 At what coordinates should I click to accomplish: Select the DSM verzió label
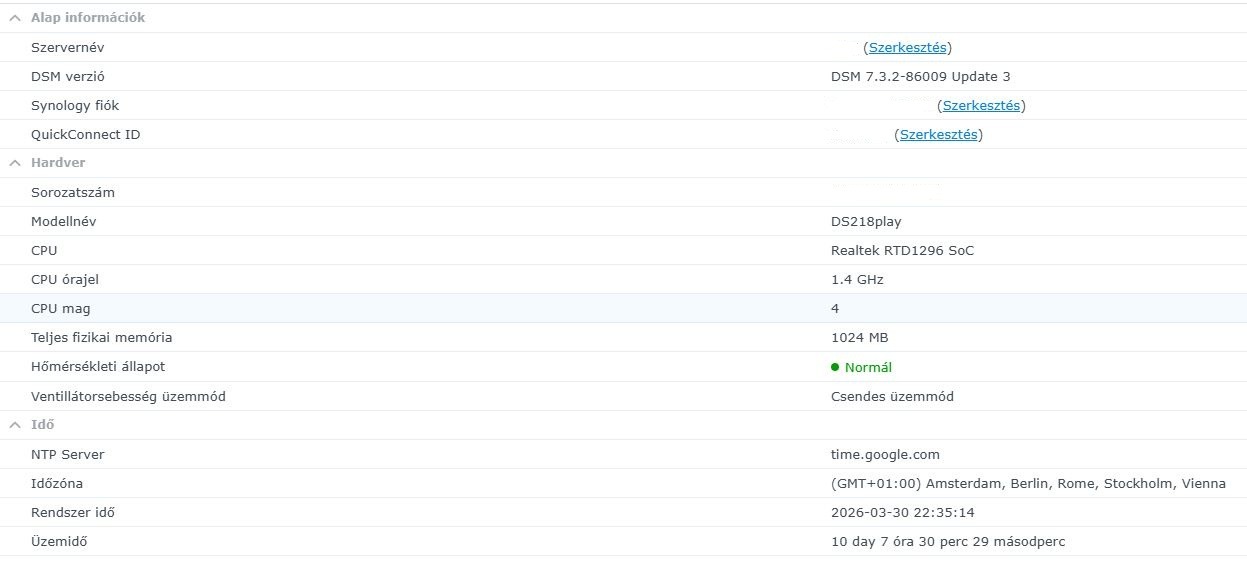pyautogui.click(x=68, y=76)
